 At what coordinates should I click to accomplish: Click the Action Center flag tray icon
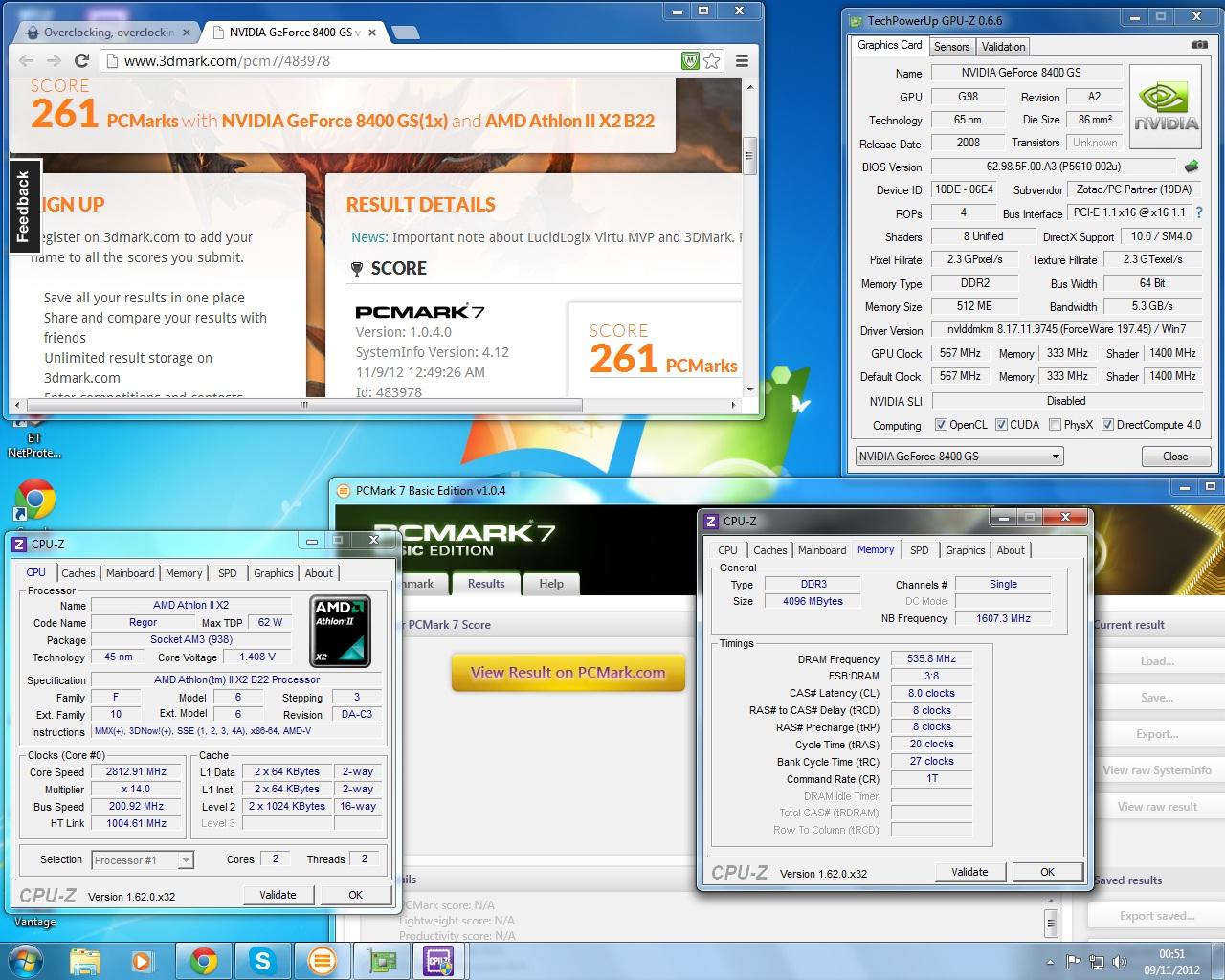point(1074,961)
